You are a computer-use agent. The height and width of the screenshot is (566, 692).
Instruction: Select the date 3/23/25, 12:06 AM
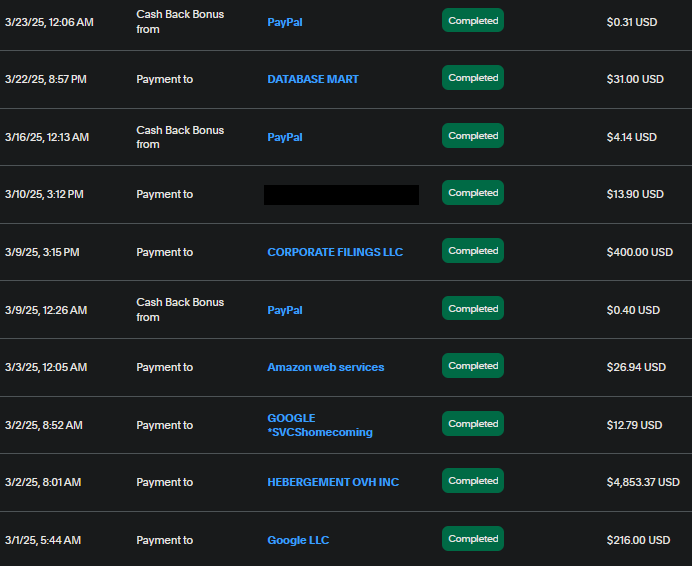[49, 22]
